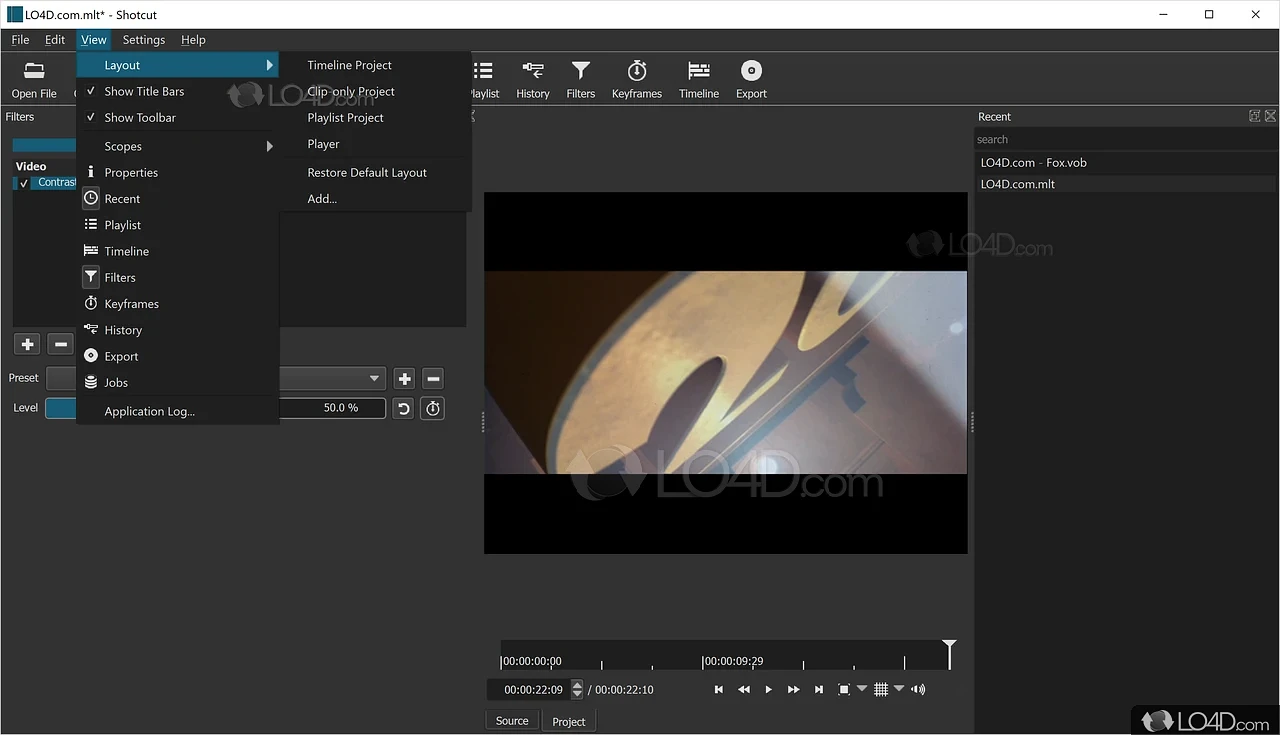Mute audio with the speaker icon
This screenshot has width=1280, height=735.
[x=917, y=689]
